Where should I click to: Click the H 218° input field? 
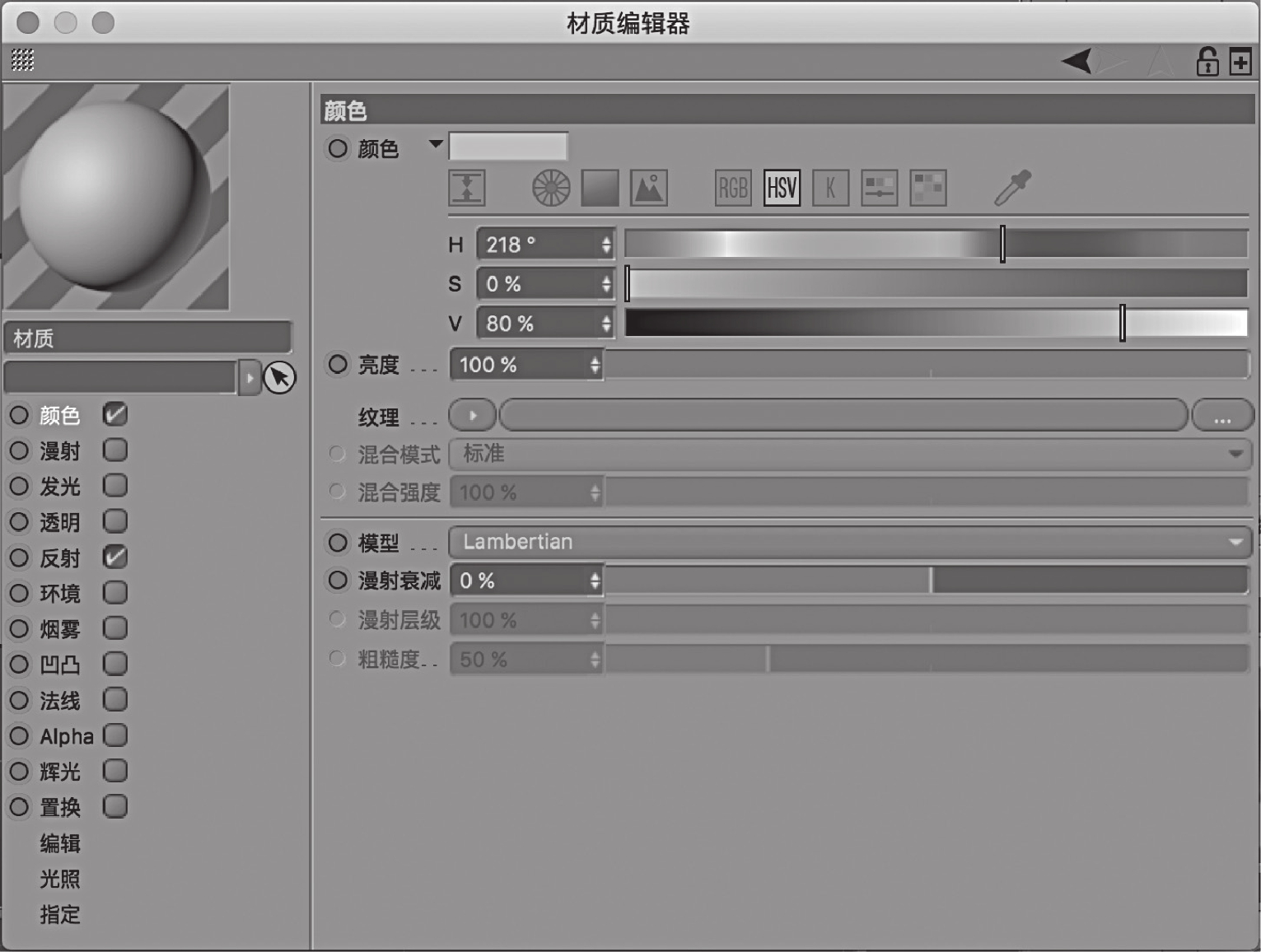tap(545, 245)
